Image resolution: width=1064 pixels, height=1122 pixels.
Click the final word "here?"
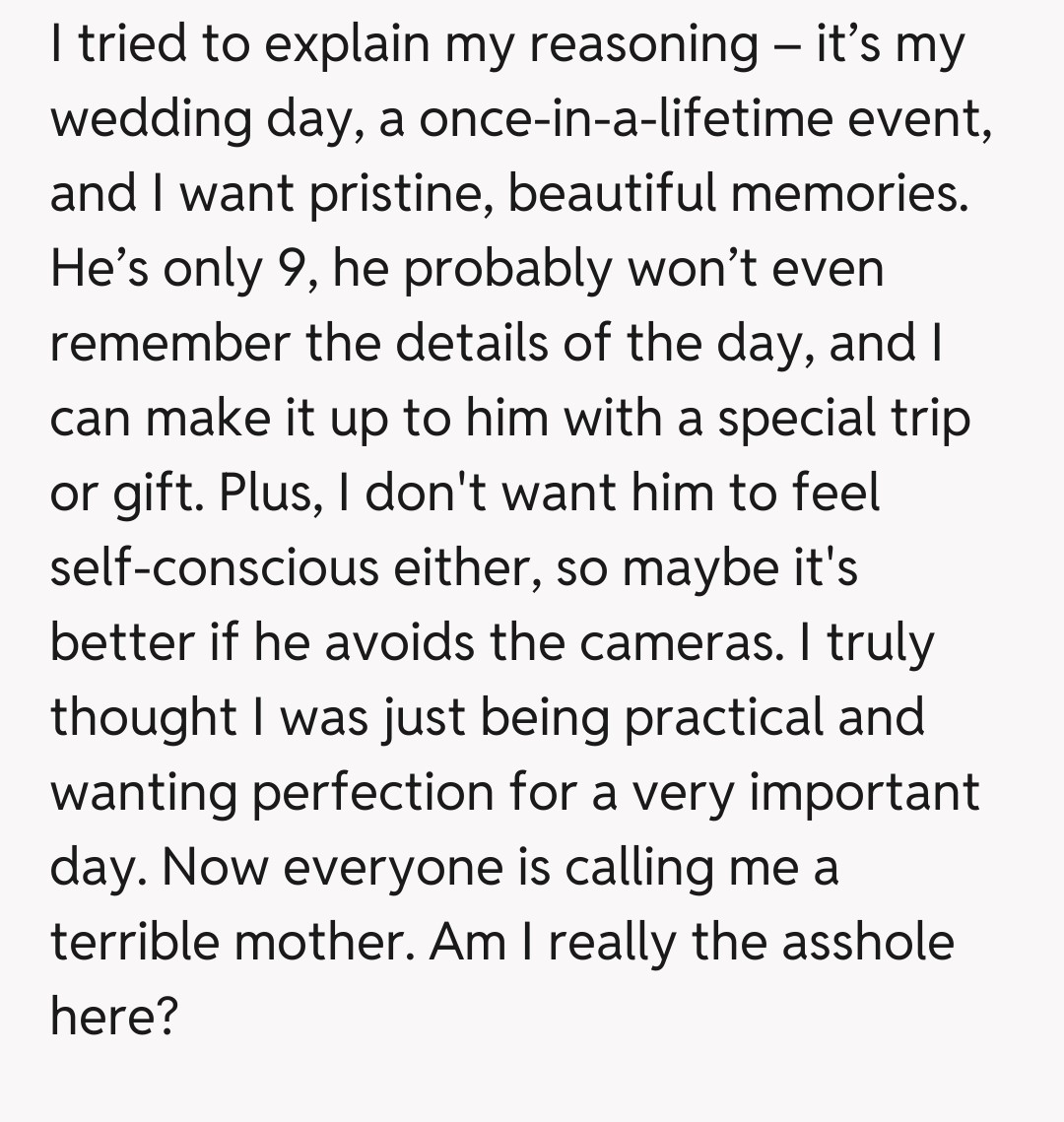click(x=113, y=1016)
